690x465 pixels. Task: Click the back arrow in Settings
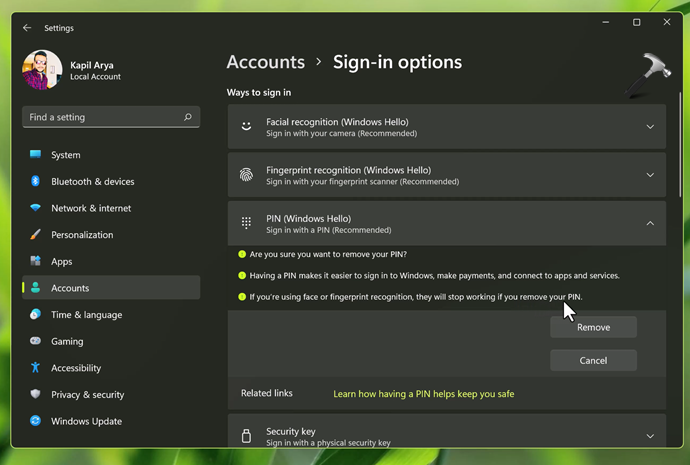tap(26, 28)
